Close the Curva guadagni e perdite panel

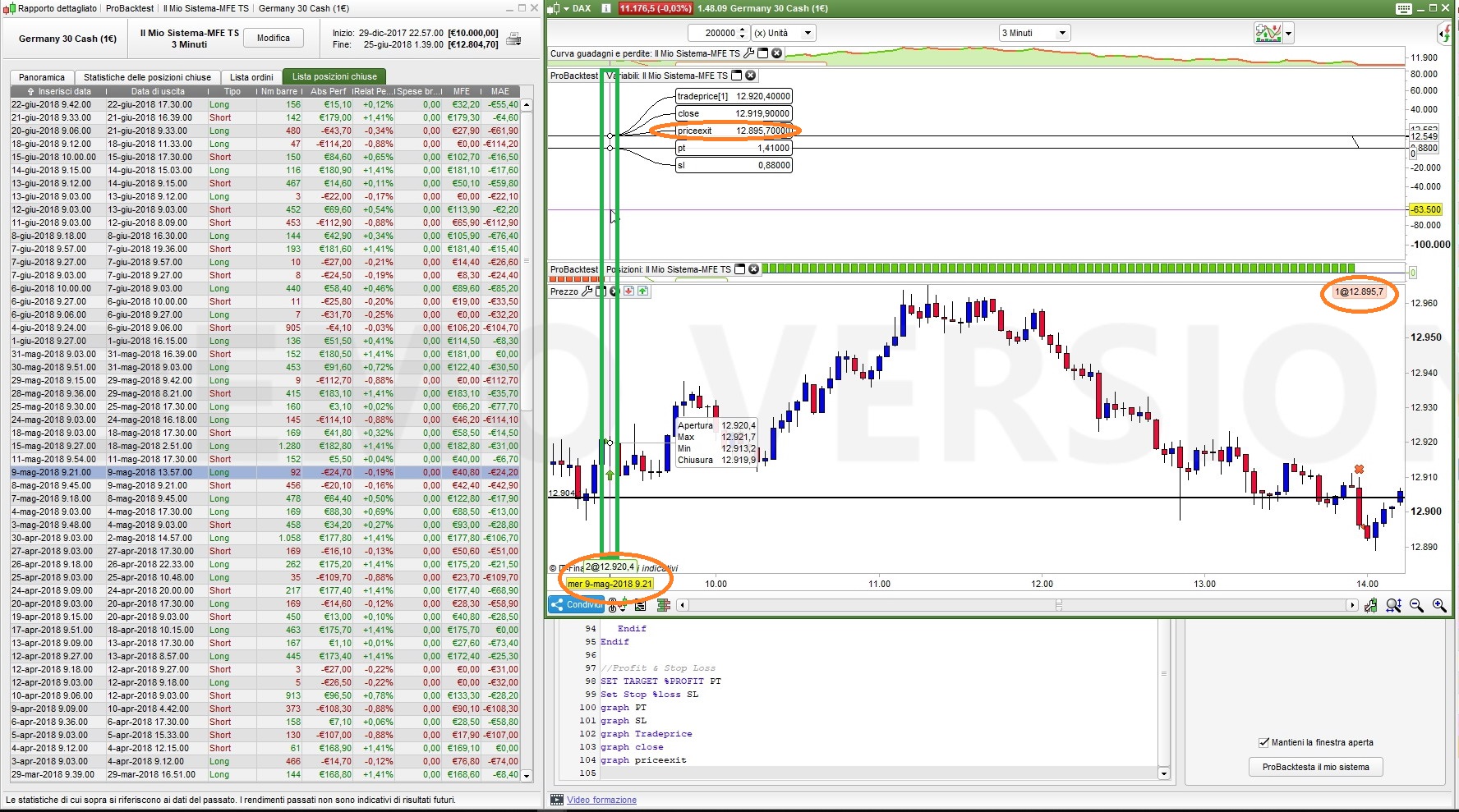[777, 53]
